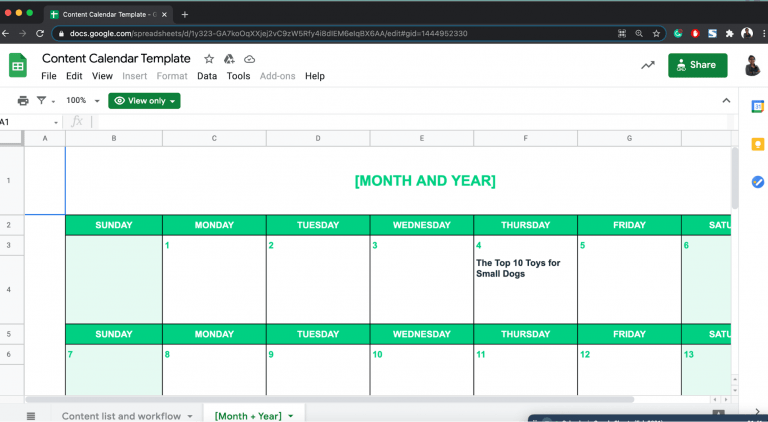Click the address bar URL

pyautogui.click(x=268, y=33)
